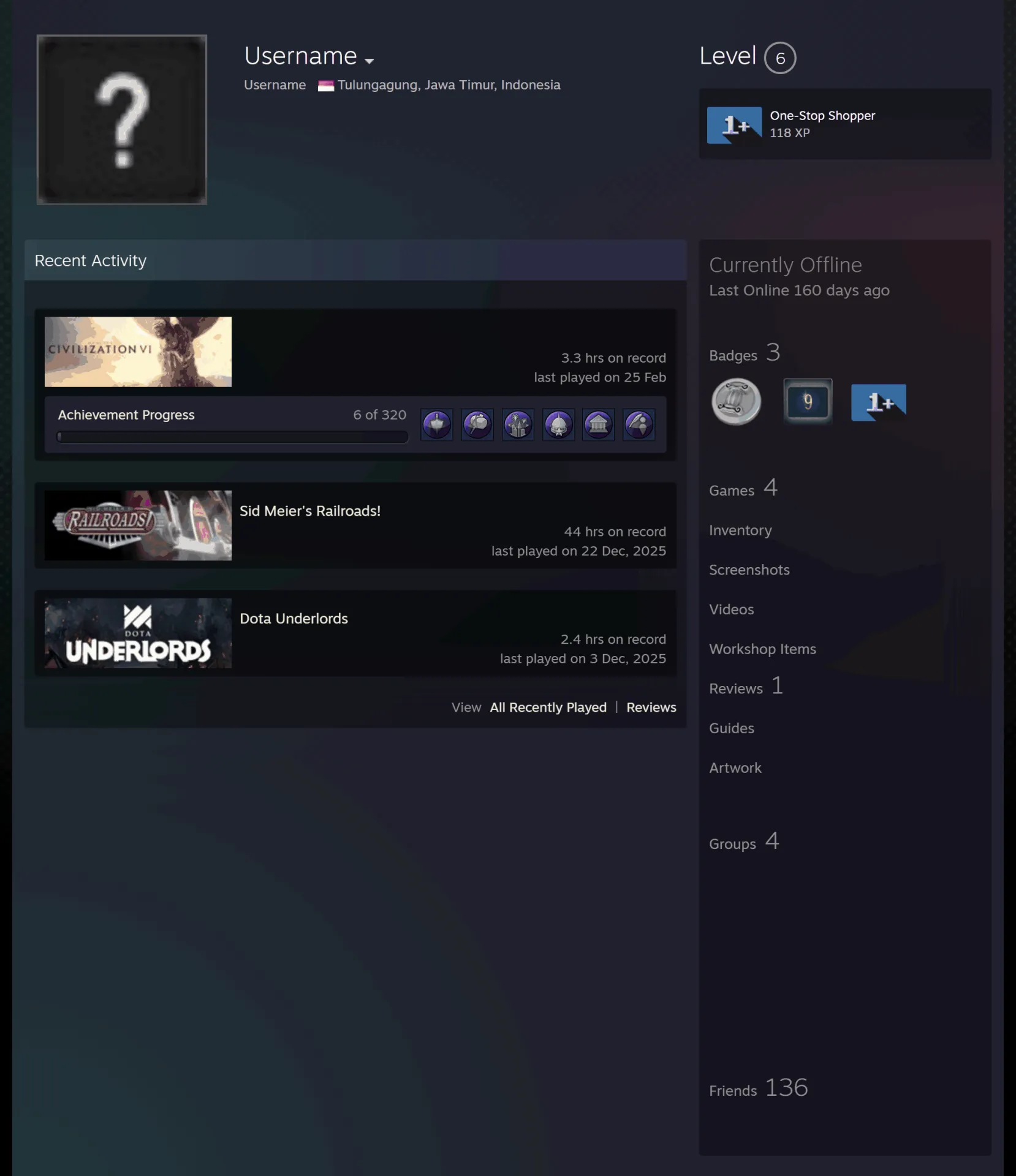Viewport: 1016px width, 1176px height.
Task: Open the Level 6 badge circle
Action: [x=780, y=58]
